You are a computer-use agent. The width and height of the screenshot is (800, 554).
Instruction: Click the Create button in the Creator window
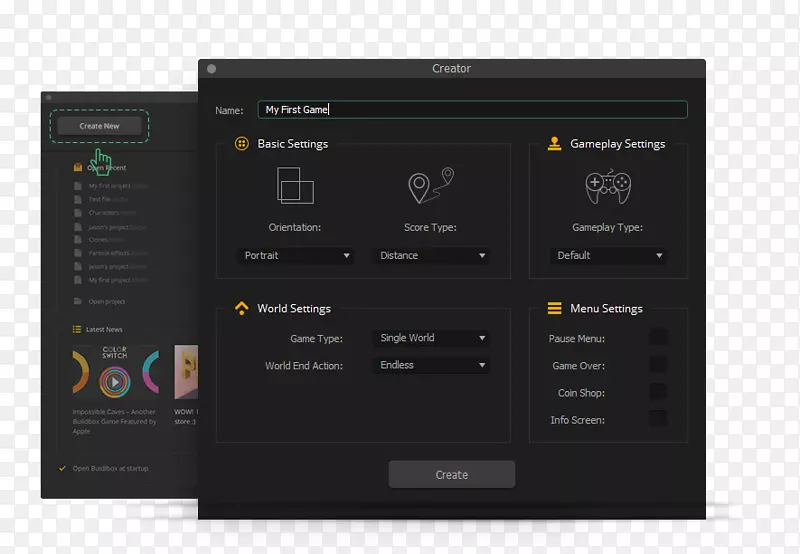click(x=452, y=474)
